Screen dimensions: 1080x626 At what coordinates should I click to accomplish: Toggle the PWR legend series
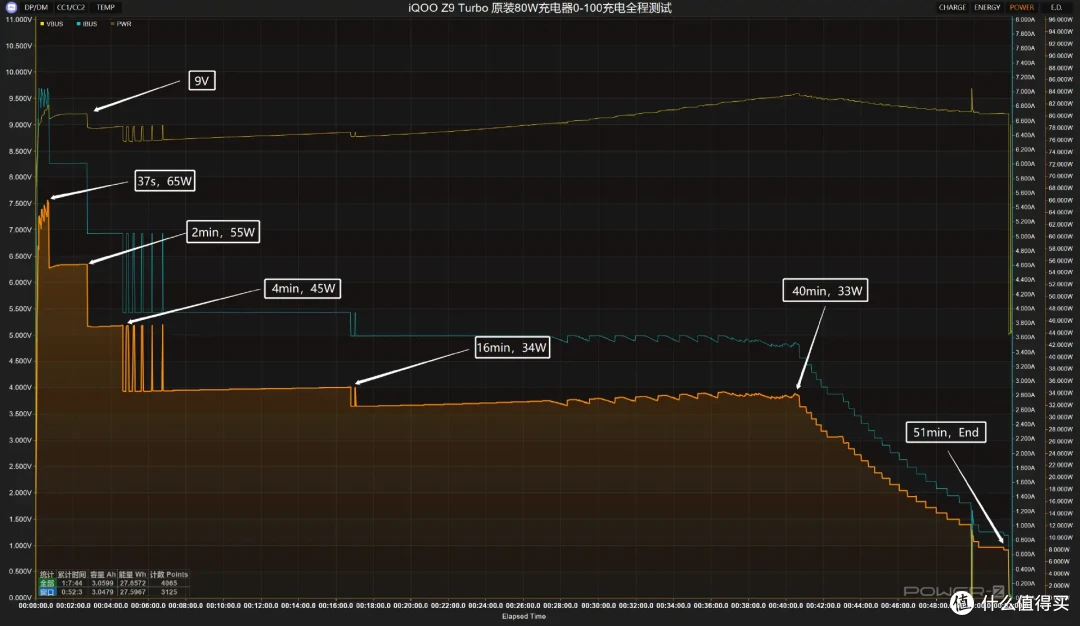tap(121, 23)
